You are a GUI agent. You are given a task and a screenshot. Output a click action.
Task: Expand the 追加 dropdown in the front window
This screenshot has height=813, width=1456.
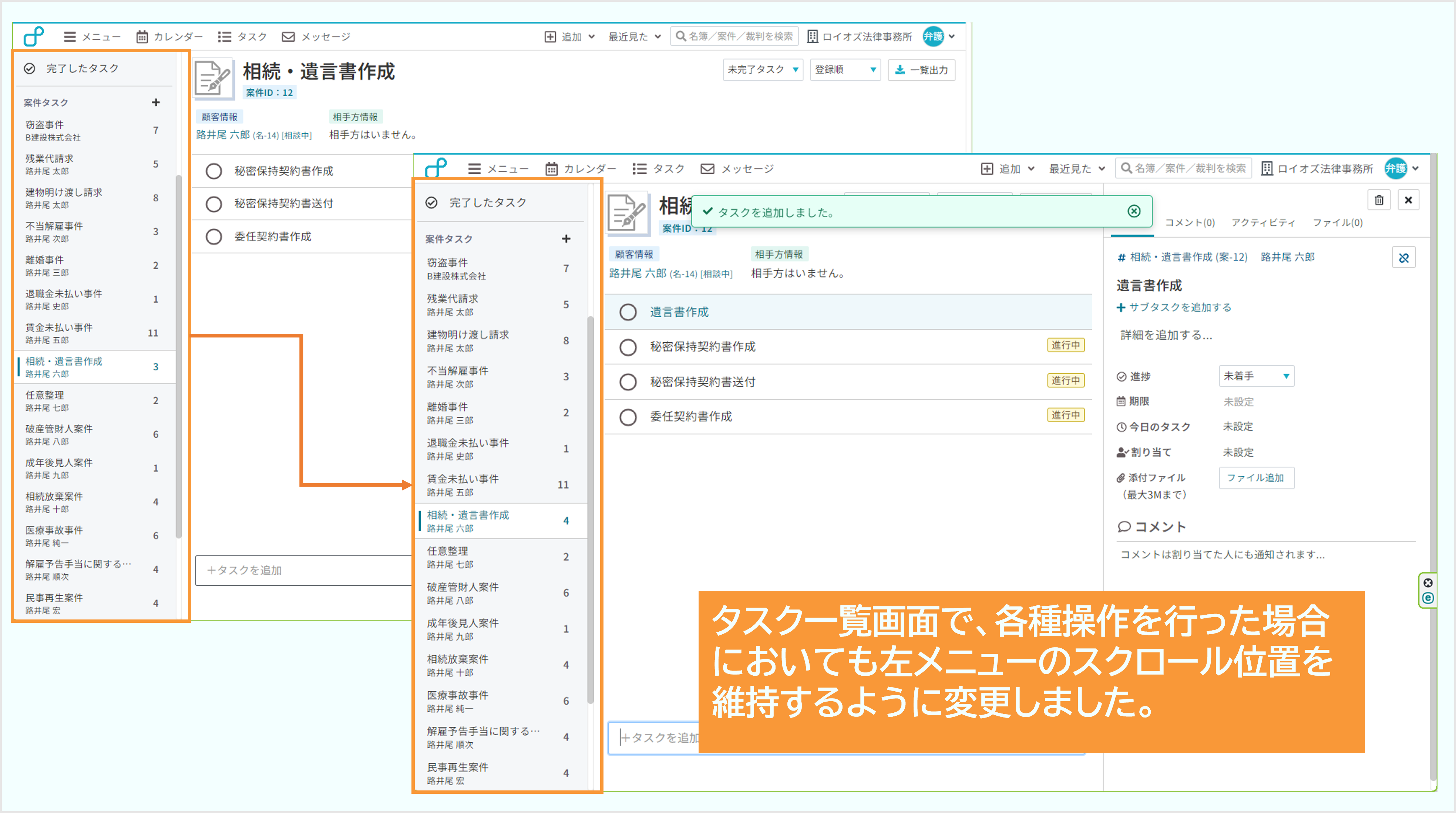[x=1008, y=168]
